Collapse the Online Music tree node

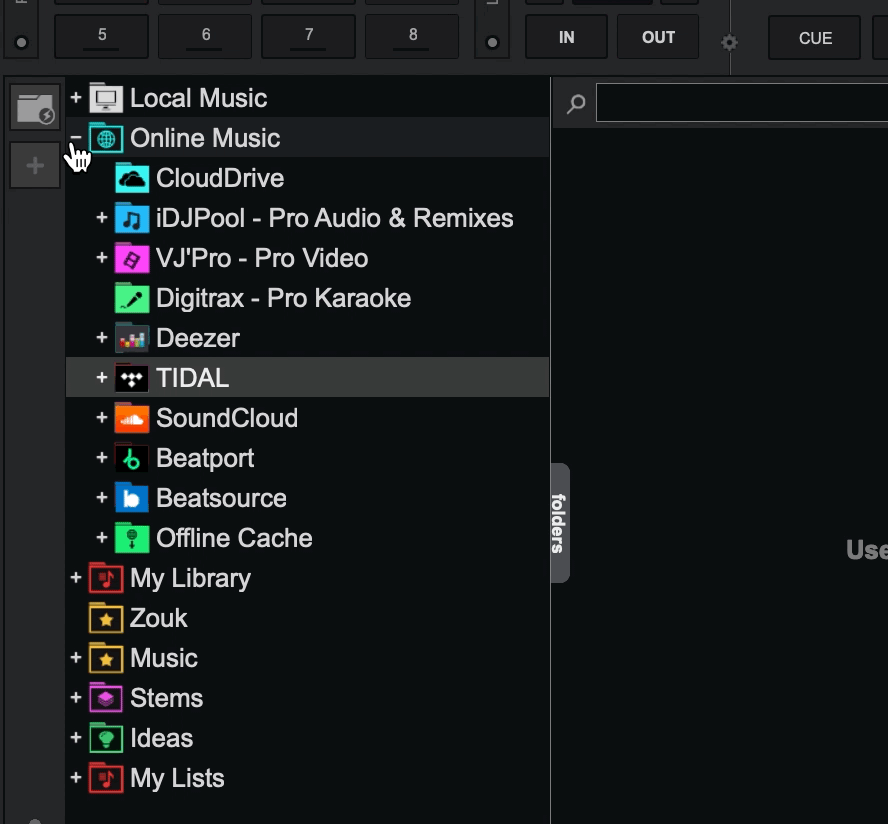[x=76, y=137]
